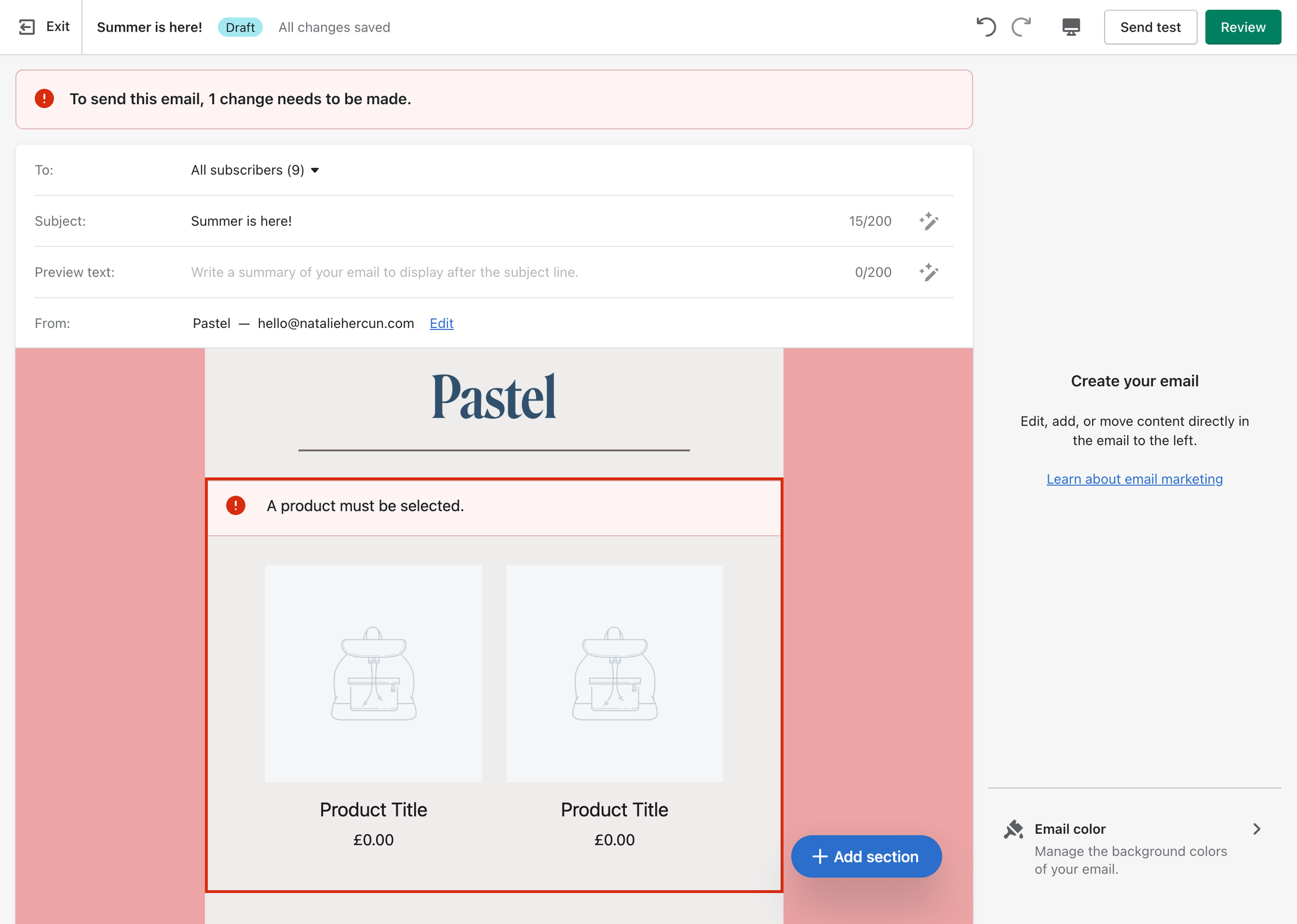Open the All subscribers recipient dropdown
The image size is (1297, 924).
254,170
